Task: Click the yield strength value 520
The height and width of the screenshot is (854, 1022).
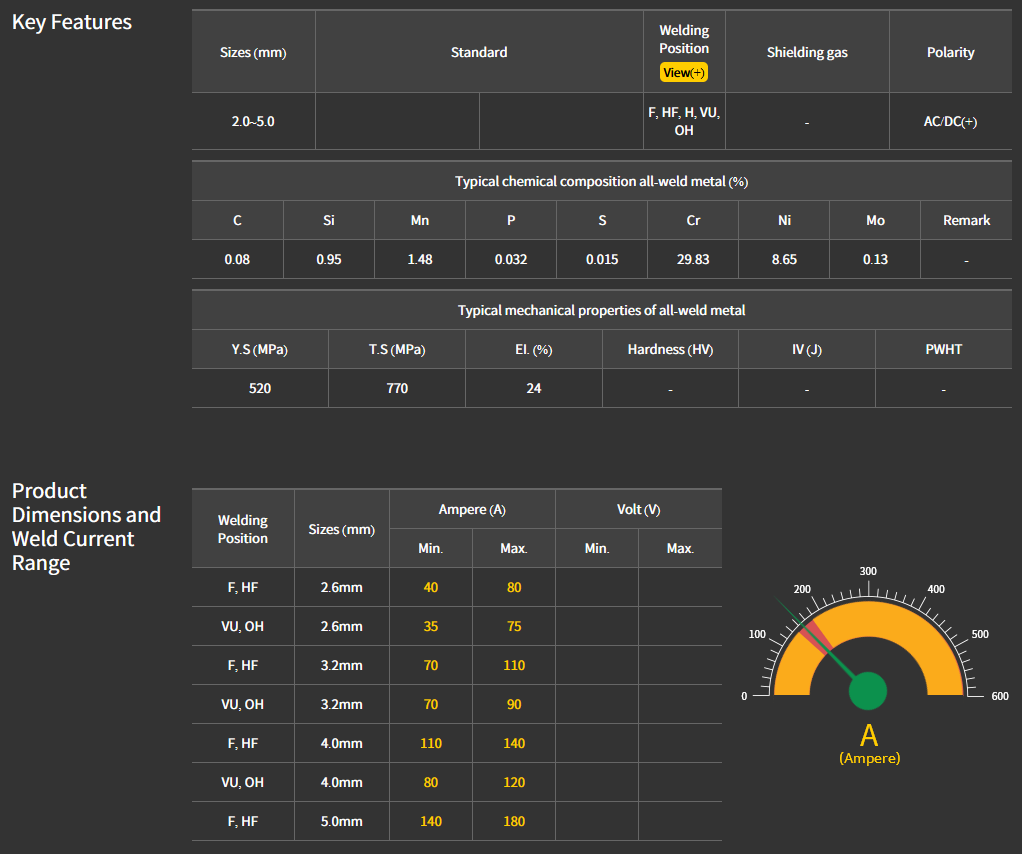Action: (260, 388)
